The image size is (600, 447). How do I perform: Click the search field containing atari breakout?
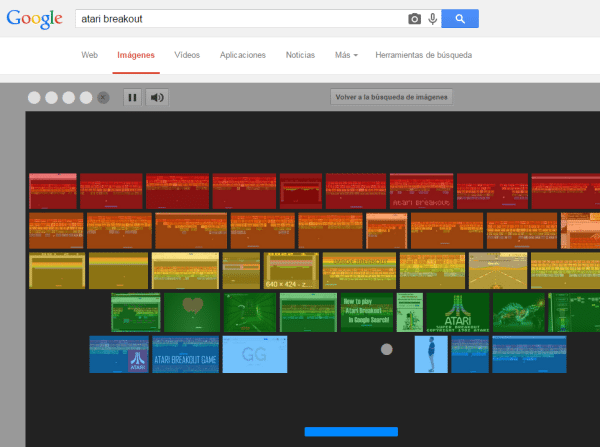pyautogui.click(x=240, y=18)
